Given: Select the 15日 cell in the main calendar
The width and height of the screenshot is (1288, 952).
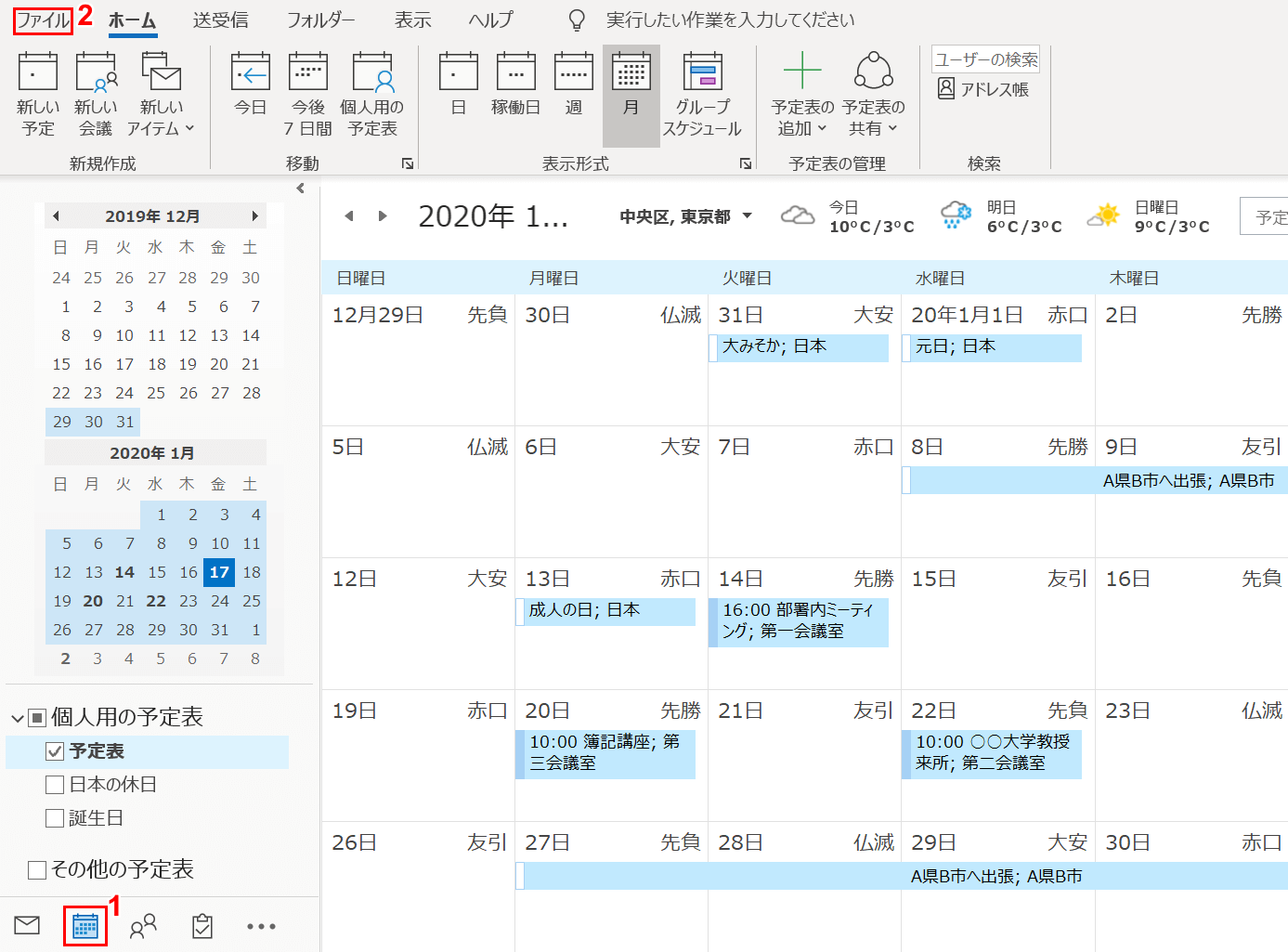Looking at the screenshot, I should pyautogui.click(x=997, y=623).
